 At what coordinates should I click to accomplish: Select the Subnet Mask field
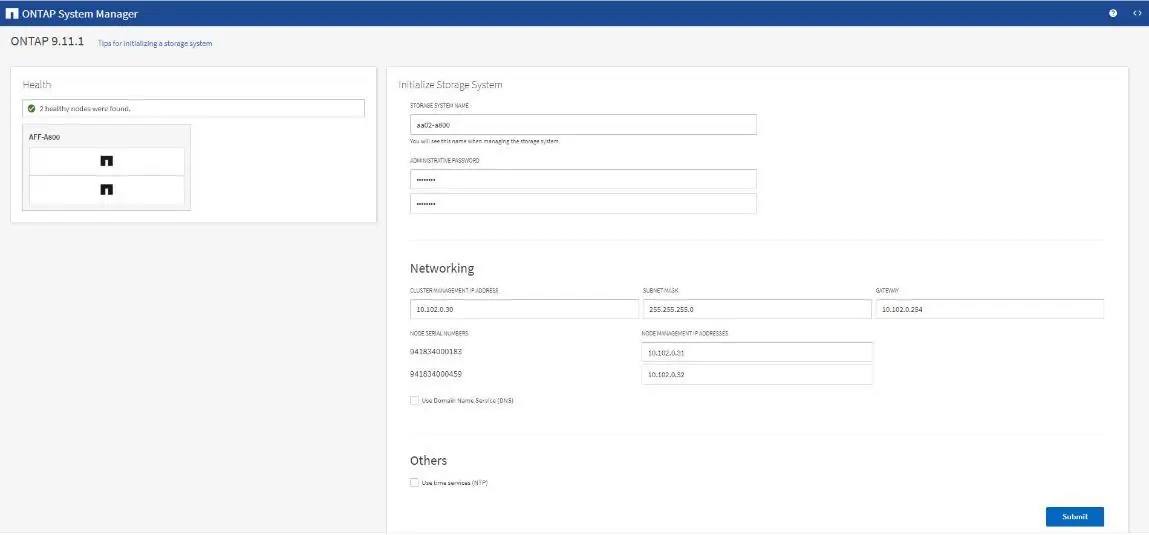pyautogui.click(x=758, y=309)
